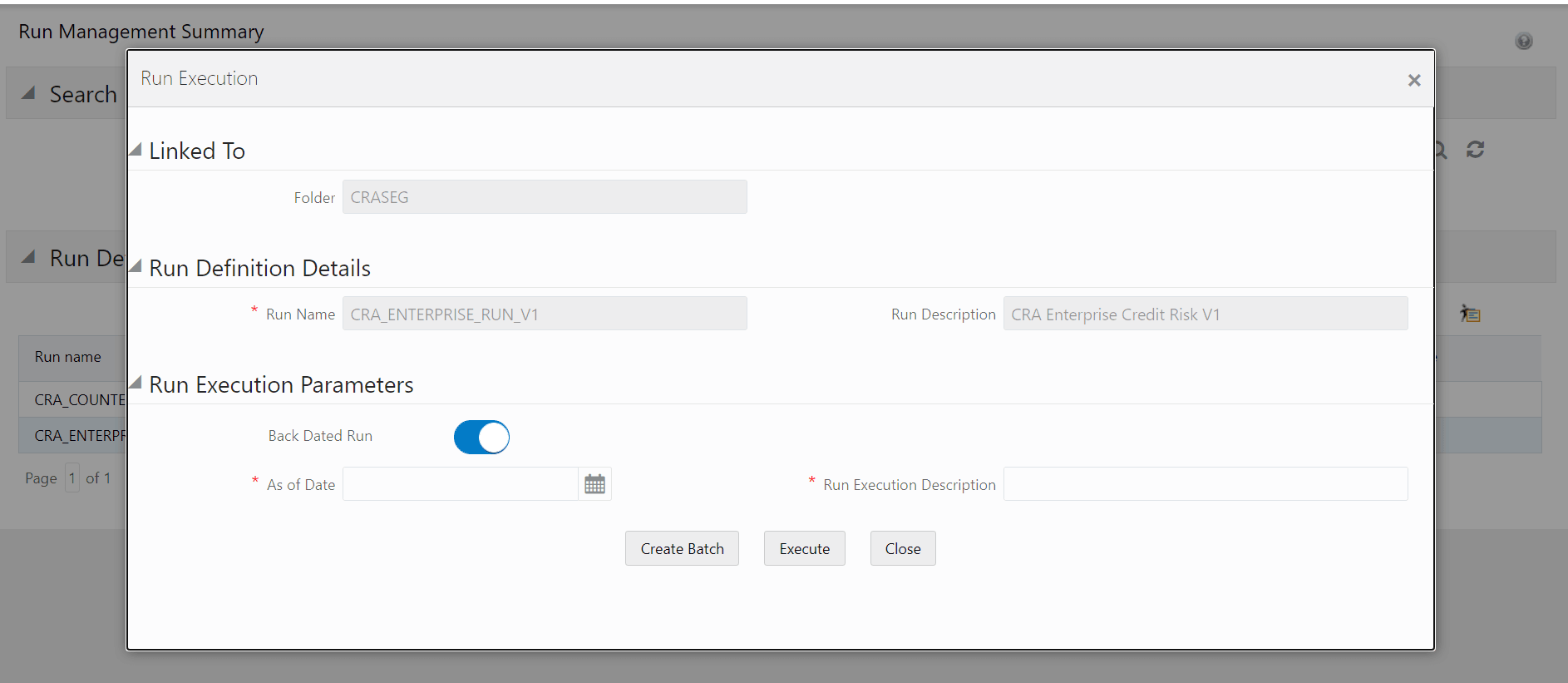
Task: Collapse the Linked To section
Action: pos(136,150)
